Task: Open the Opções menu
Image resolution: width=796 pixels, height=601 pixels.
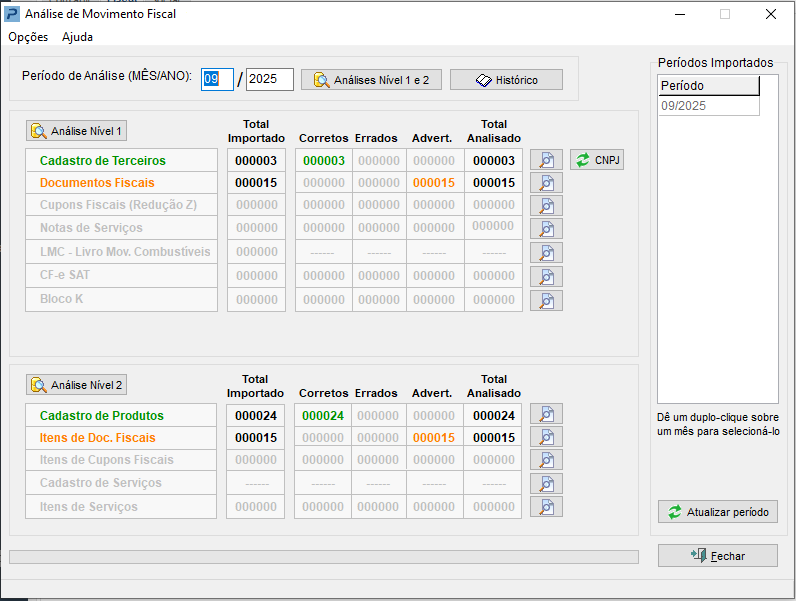Action: (28, 37)
